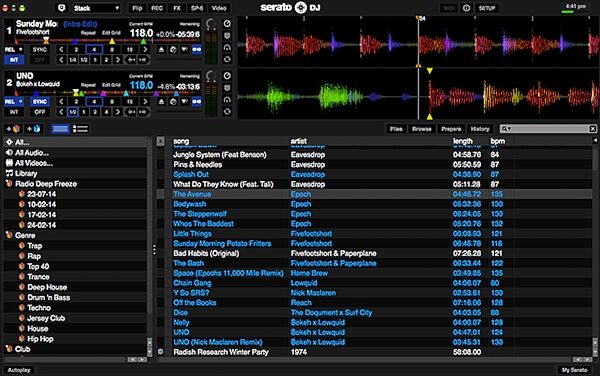600x376 pixels.
Task: Click the shield icon beside deck 2 meters
Action: click(227, 88)
